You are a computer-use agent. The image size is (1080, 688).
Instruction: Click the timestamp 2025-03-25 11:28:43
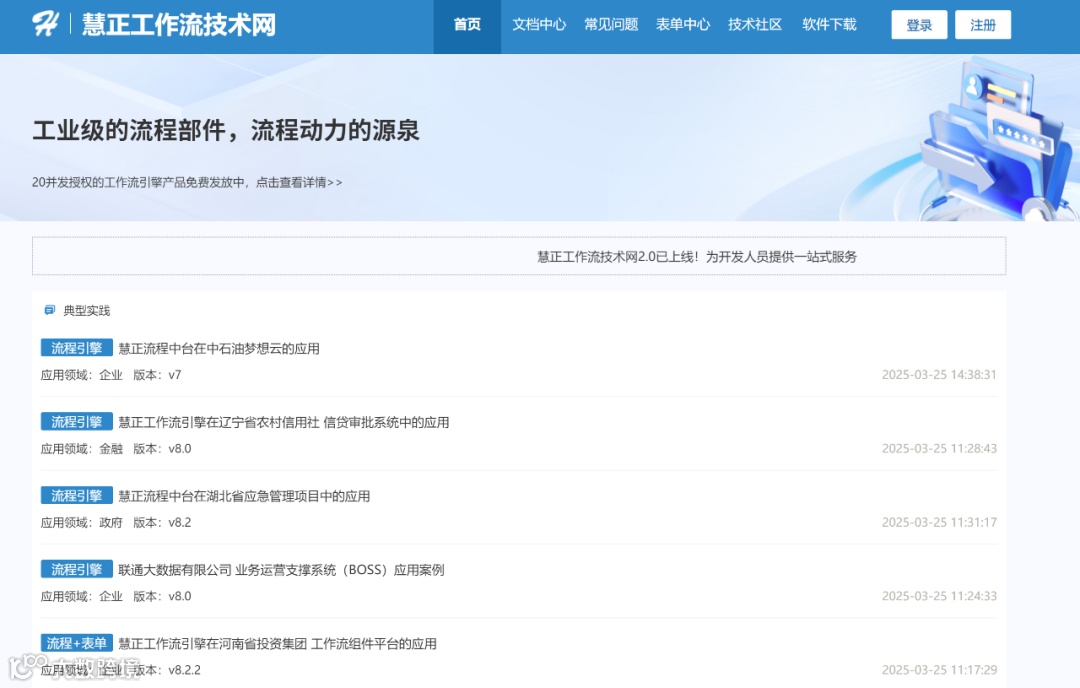(x=939, y=448)
